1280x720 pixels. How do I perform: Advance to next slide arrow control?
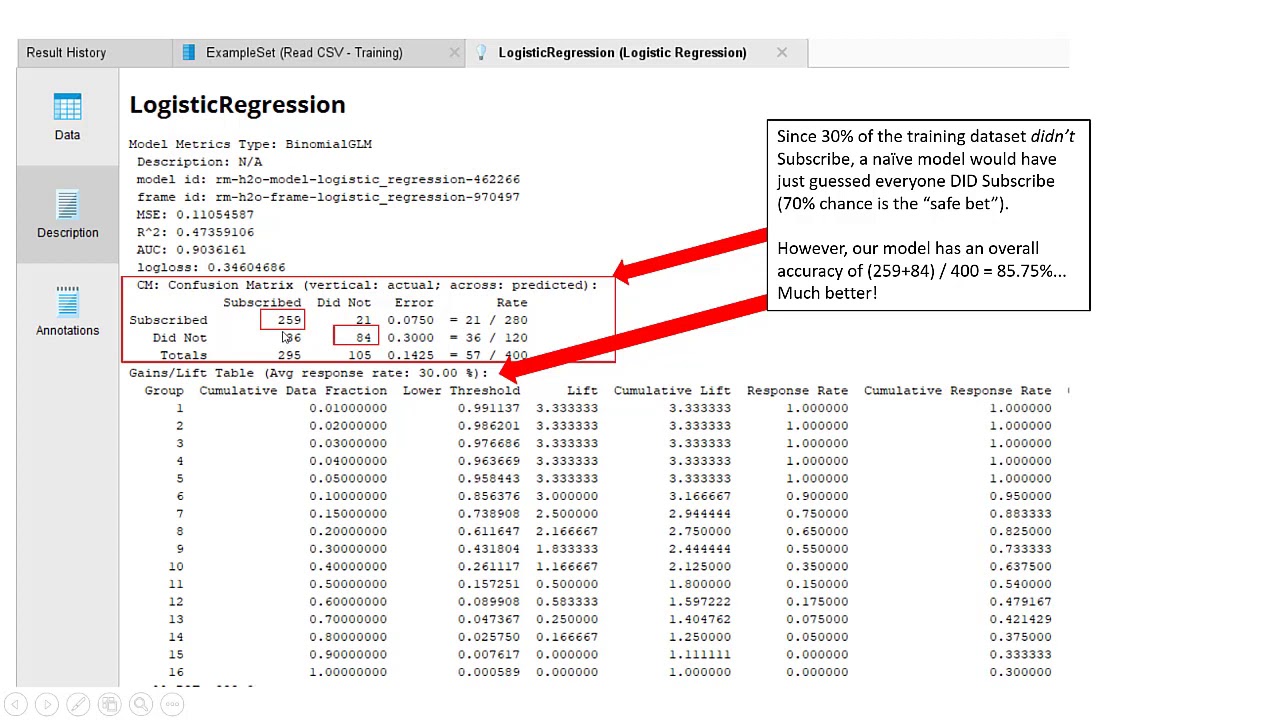[47, 705]
